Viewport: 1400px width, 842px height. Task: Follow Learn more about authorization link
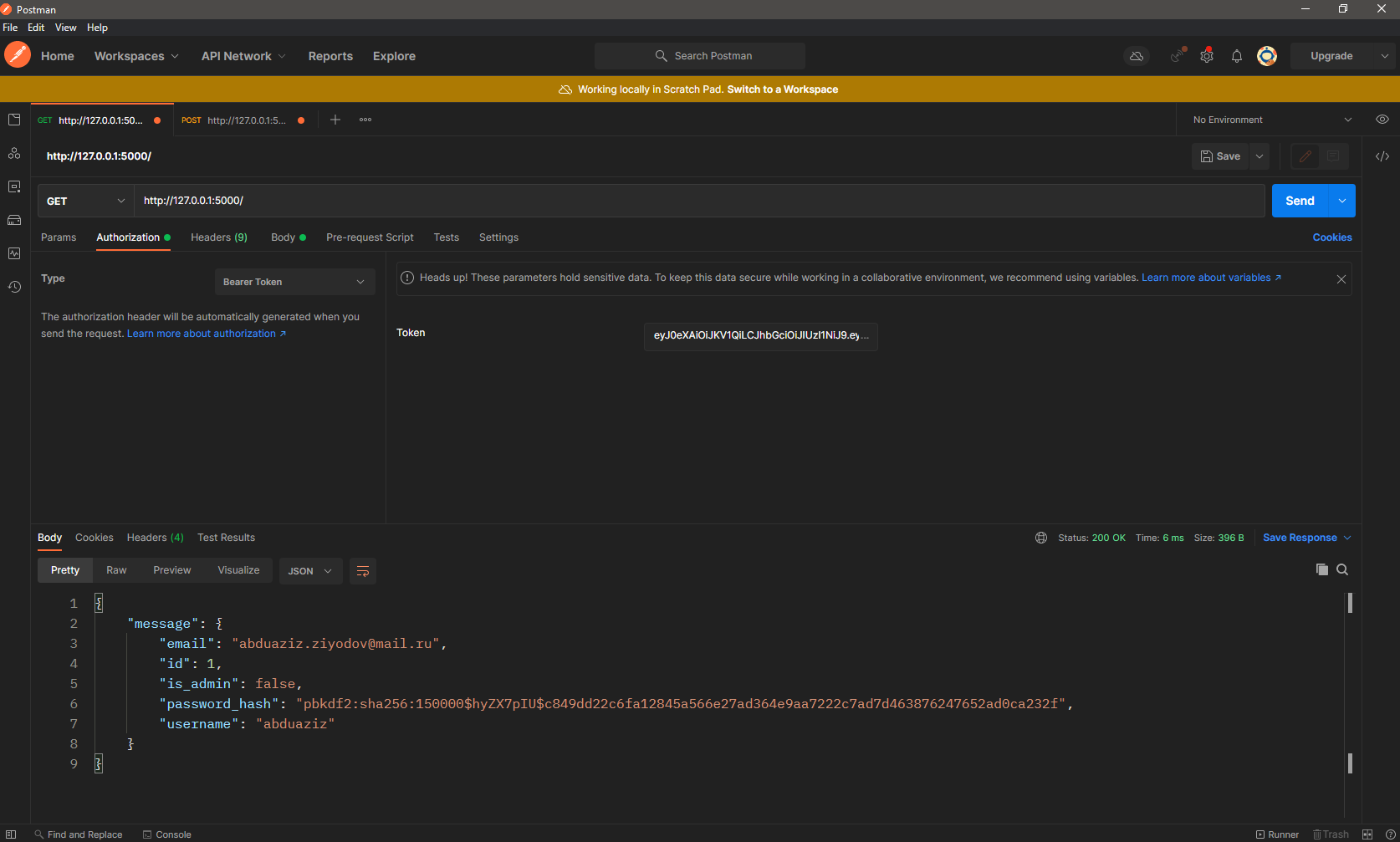click(207, 334)
